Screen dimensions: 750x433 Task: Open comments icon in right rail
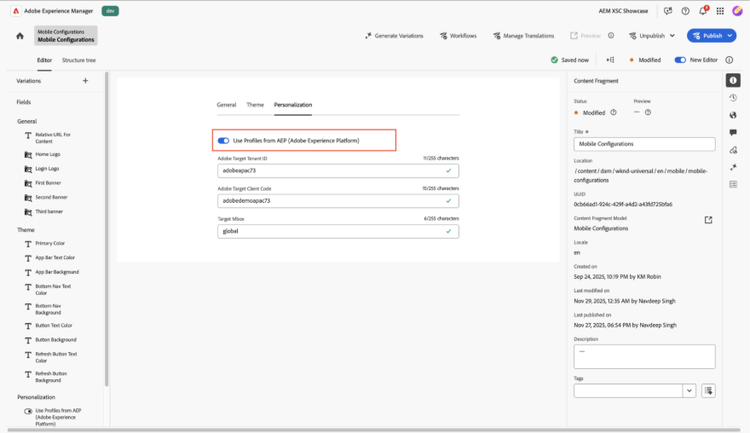point(733,133)
